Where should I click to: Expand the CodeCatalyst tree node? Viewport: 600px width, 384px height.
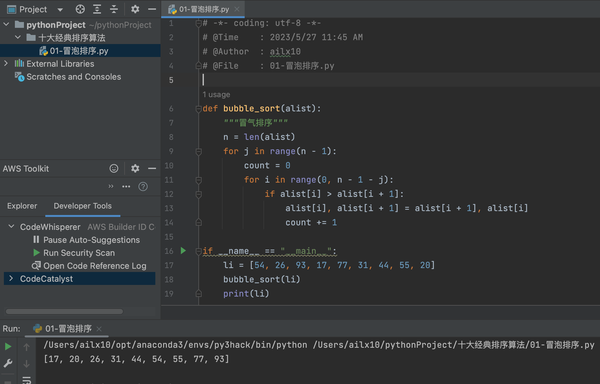point(11,278)
